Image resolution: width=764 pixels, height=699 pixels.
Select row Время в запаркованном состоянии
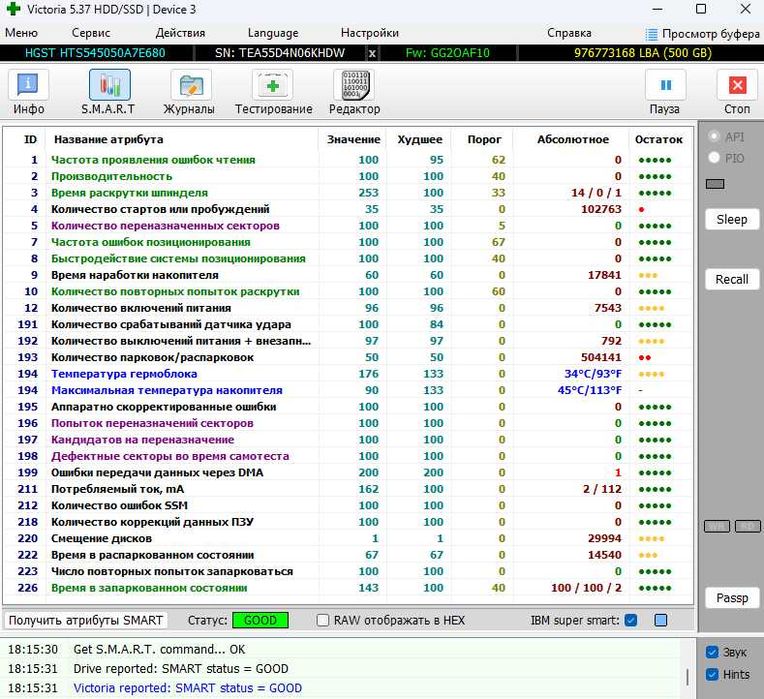tap(348, 588)
